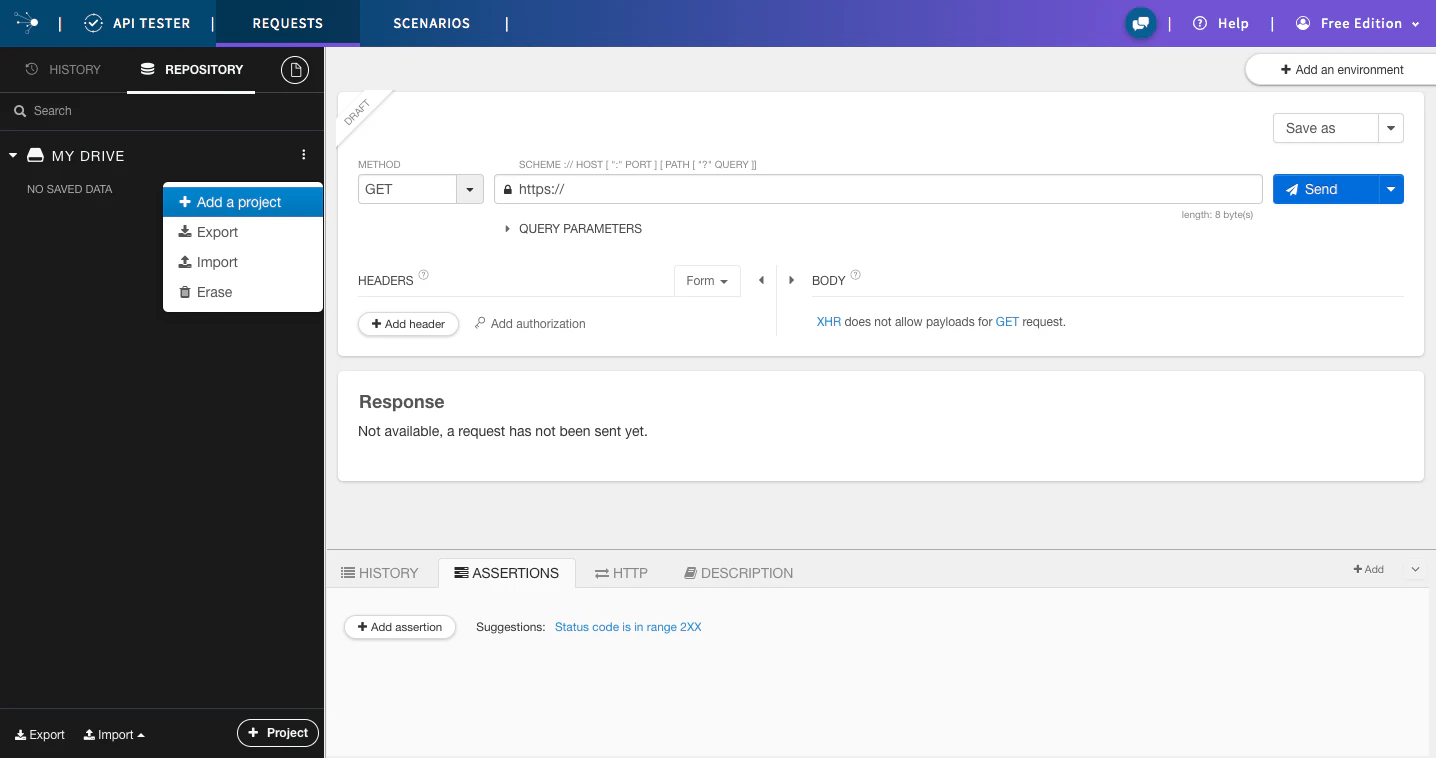1436x758 pixels.
Task: Collapse the My Drive tree
Action: coord(13,155)
